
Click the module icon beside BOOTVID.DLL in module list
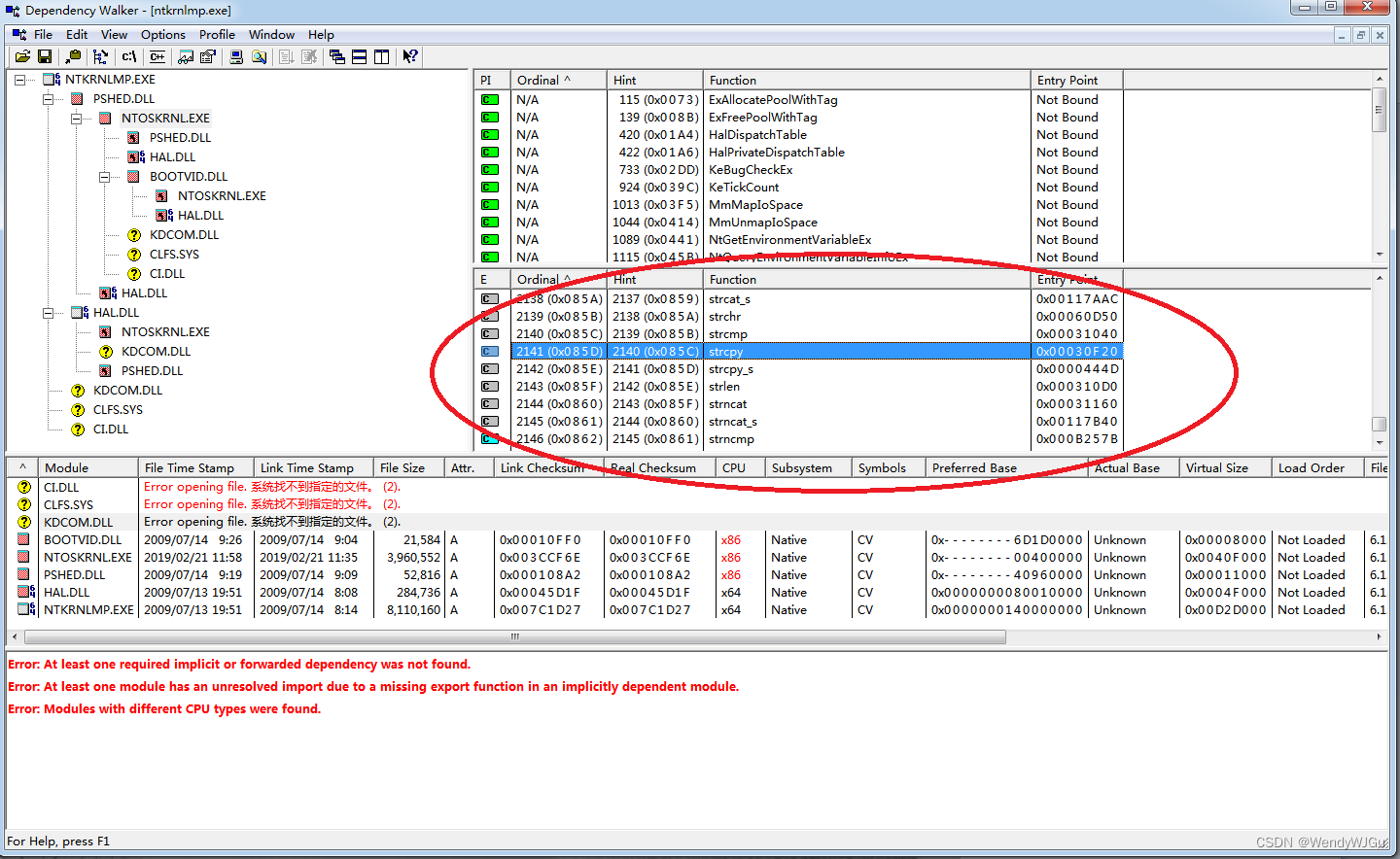coord(23,539)
